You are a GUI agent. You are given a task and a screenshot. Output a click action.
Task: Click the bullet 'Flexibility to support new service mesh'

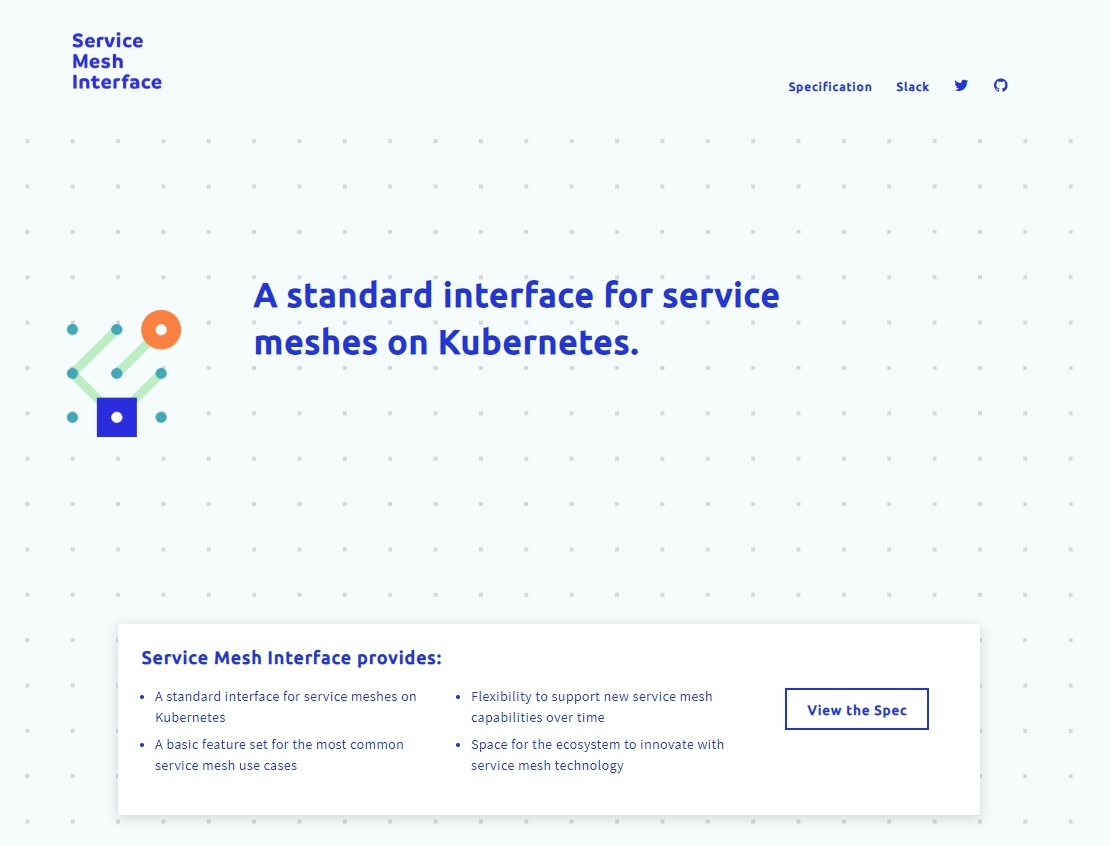[592, 707]
